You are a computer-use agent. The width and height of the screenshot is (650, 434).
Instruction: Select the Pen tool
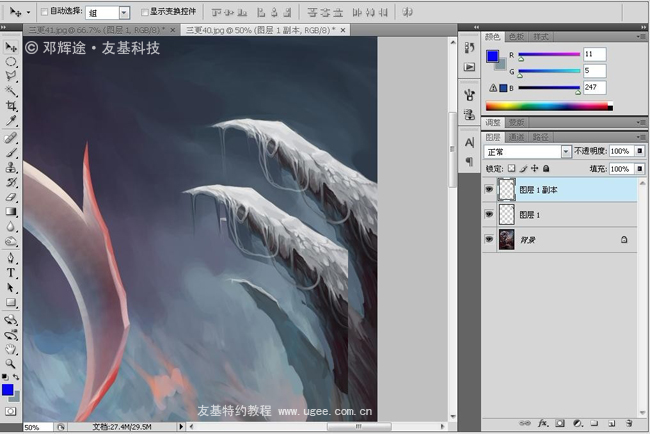click(x=11, y=258)
